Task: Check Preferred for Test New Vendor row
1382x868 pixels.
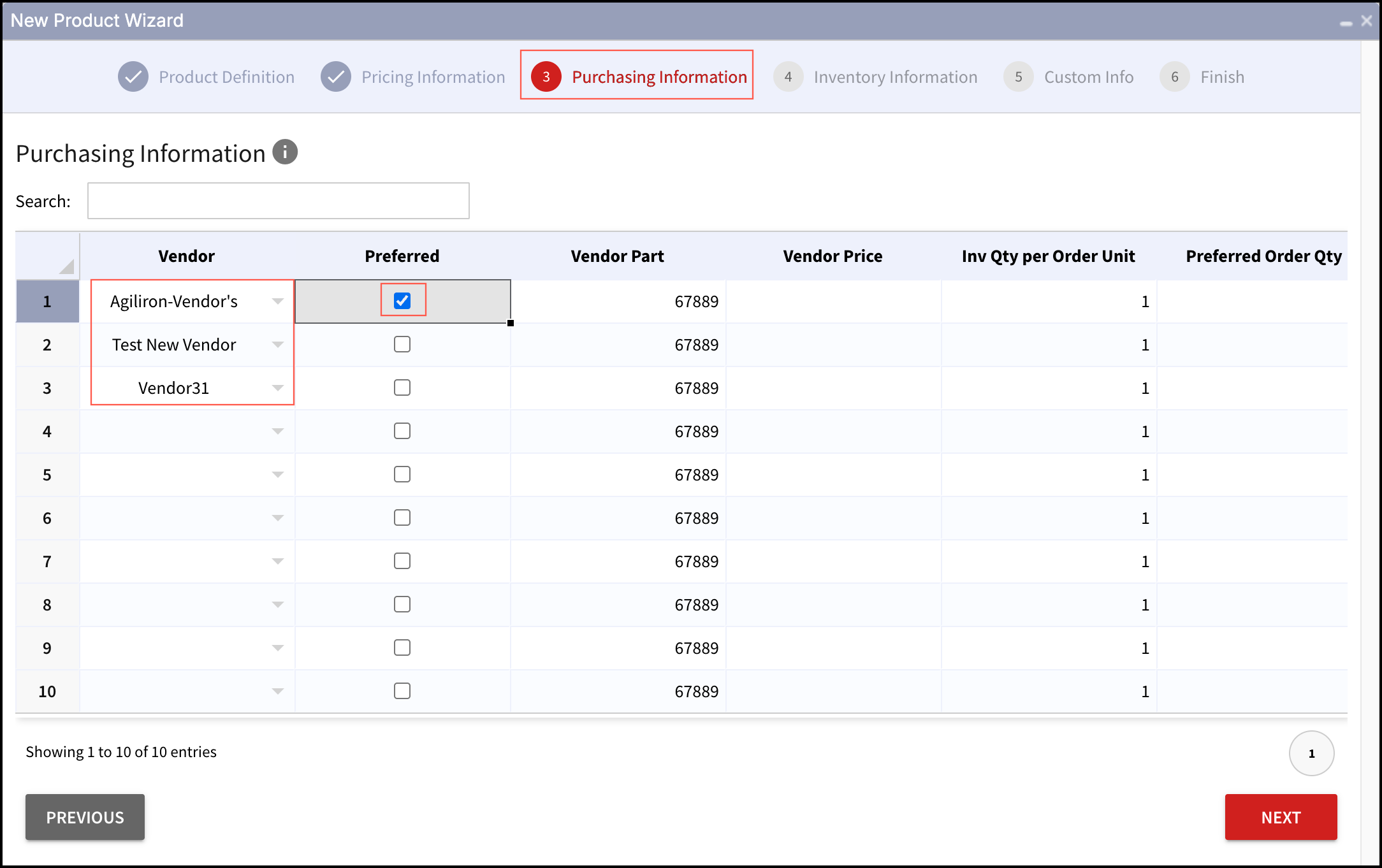Action: [402, 344]
